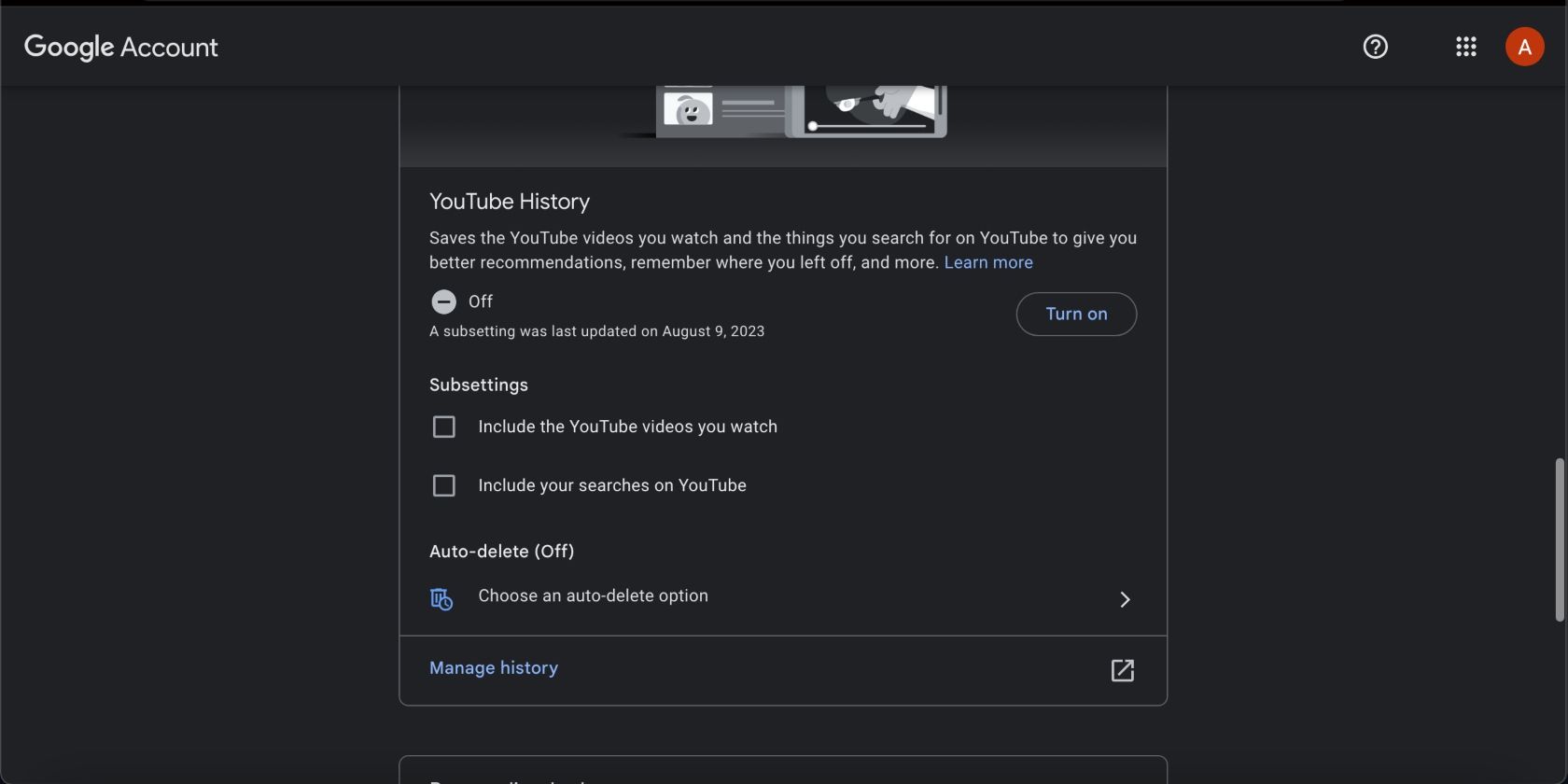1568x784 pixels.
Task: Expand the Auto-delete (Off) section
Action: [501, 551]
